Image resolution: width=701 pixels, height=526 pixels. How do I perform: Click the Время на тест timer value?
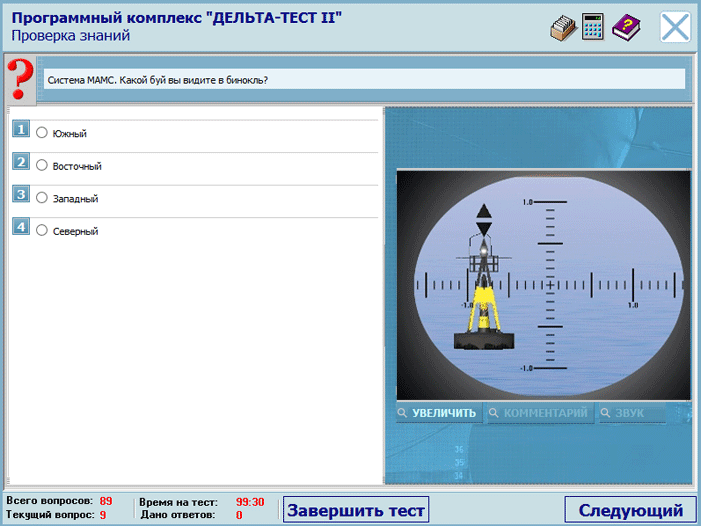coord(250,502)
